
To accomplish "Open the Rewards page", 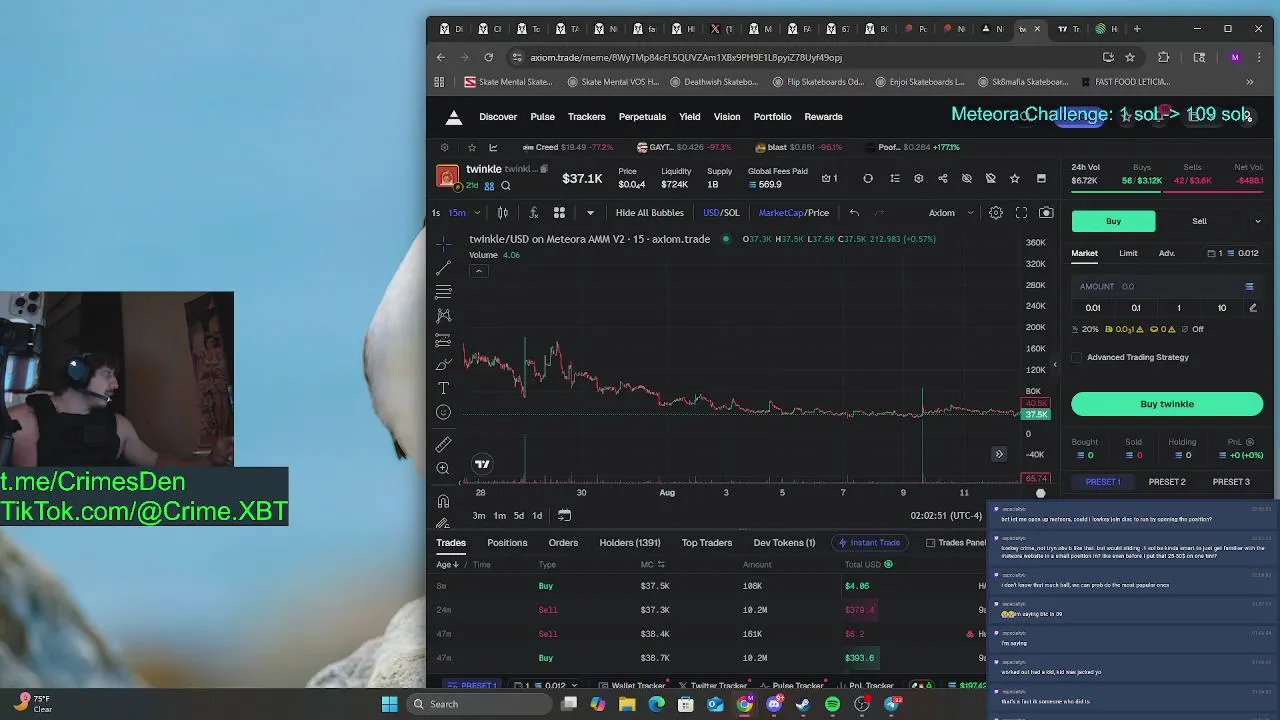I will point(823,117).
